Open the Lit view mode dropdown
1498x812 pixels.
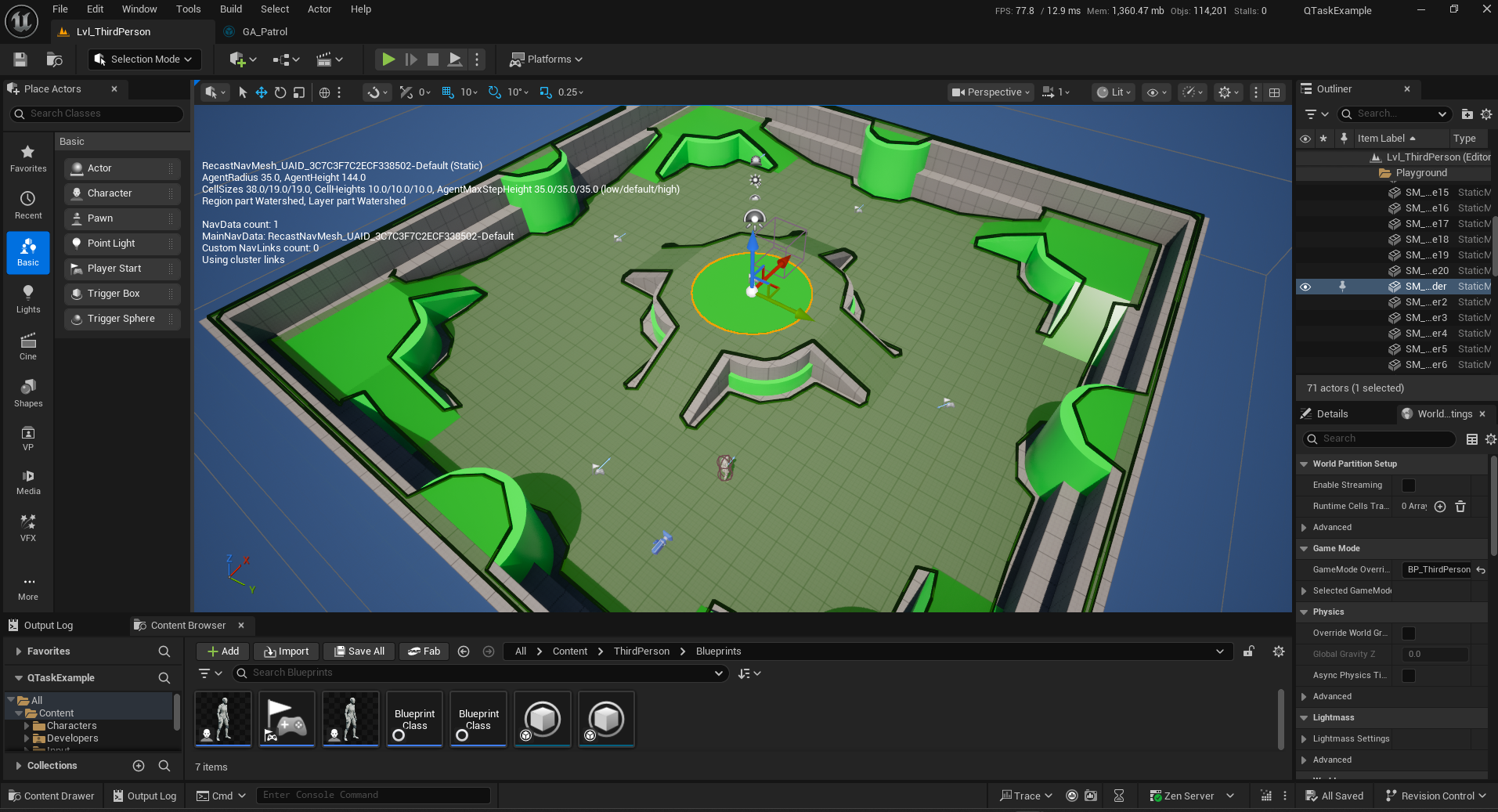pyautogui.click(x=1114, y=92)
